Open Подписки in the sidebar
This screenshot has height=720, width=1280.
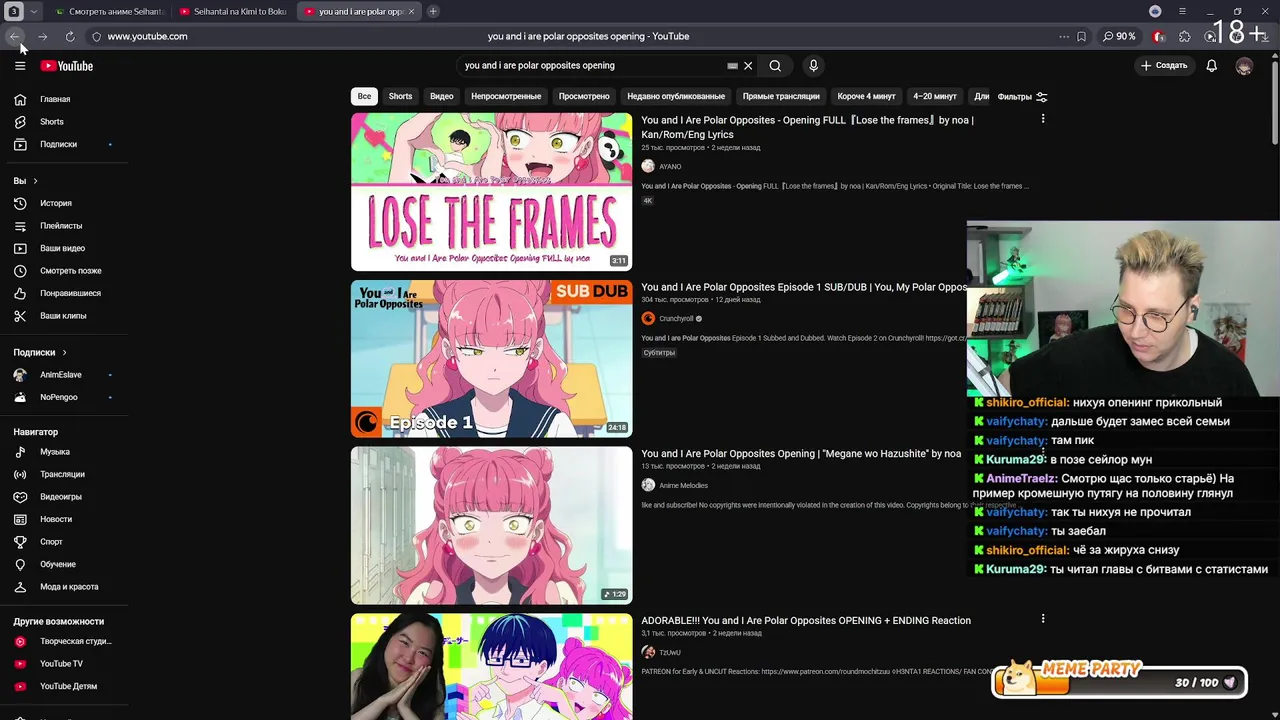[x=60, y=144]
